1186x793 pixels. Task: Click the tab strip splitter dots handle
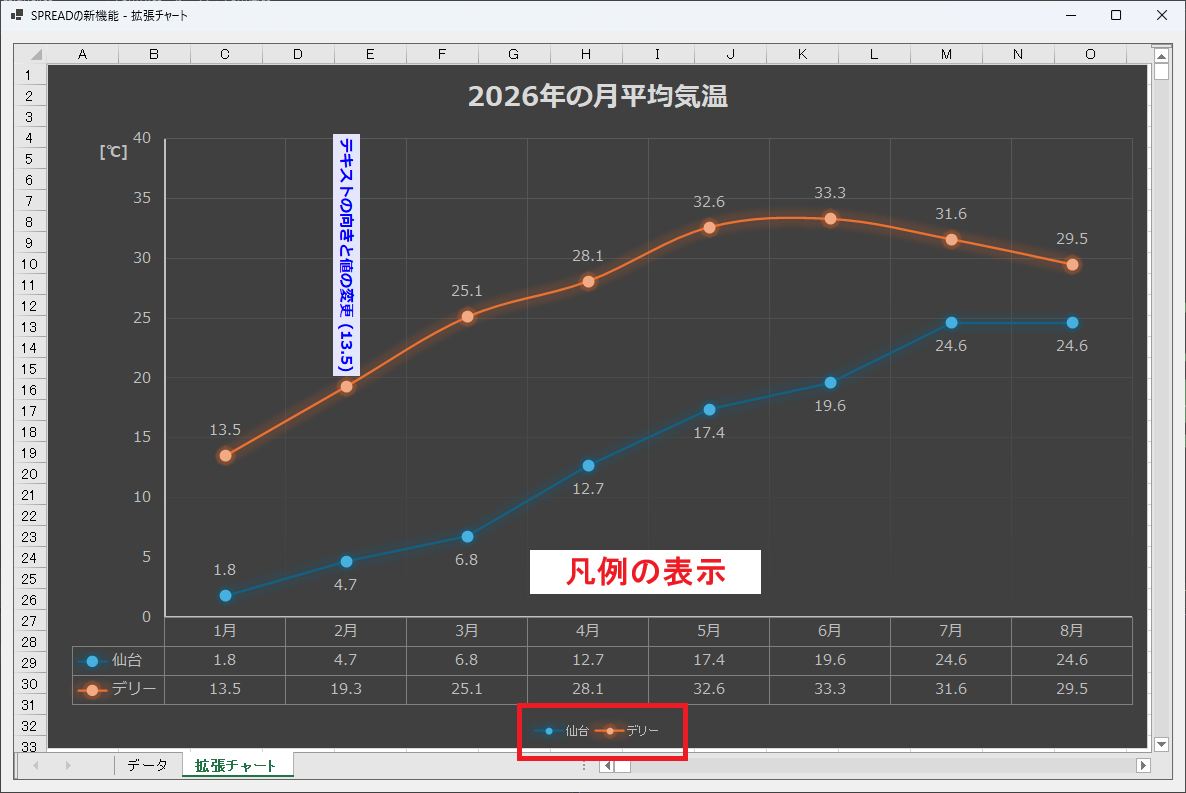pyautogui.click(x=584, y=766)
